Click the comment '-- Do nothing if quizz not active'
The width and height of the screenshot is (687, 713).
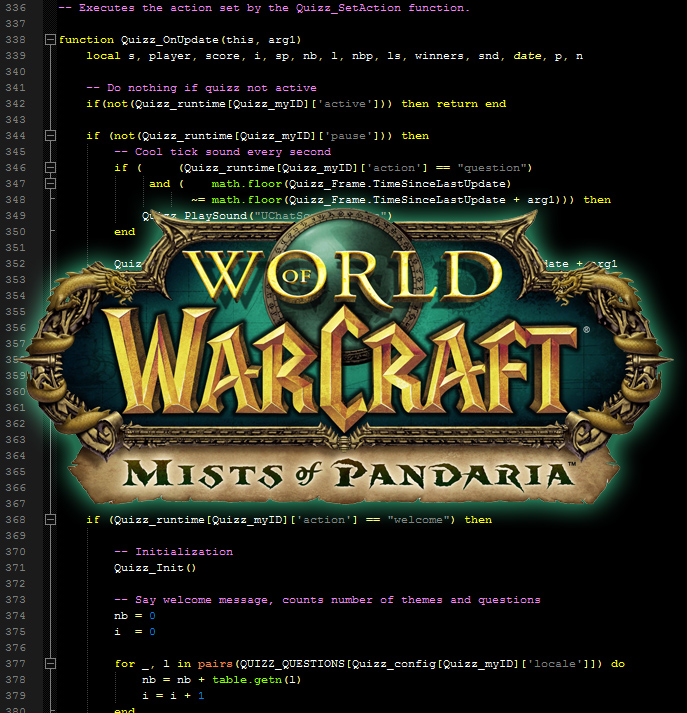[x=201, y=88]
